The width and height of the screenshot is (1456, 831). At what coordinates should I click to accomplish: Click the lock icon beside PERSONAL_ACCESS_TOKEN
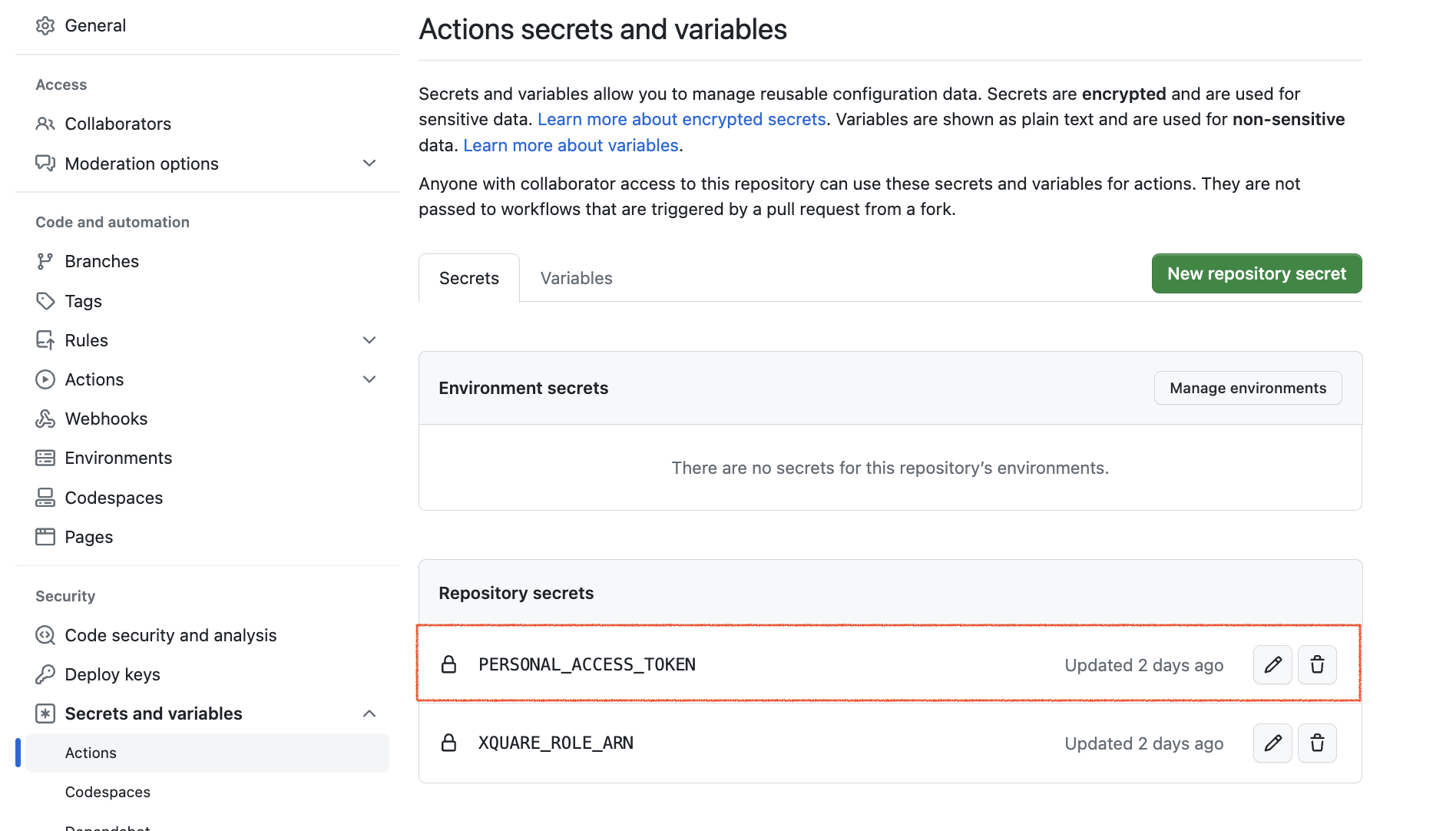click(449, 664)
